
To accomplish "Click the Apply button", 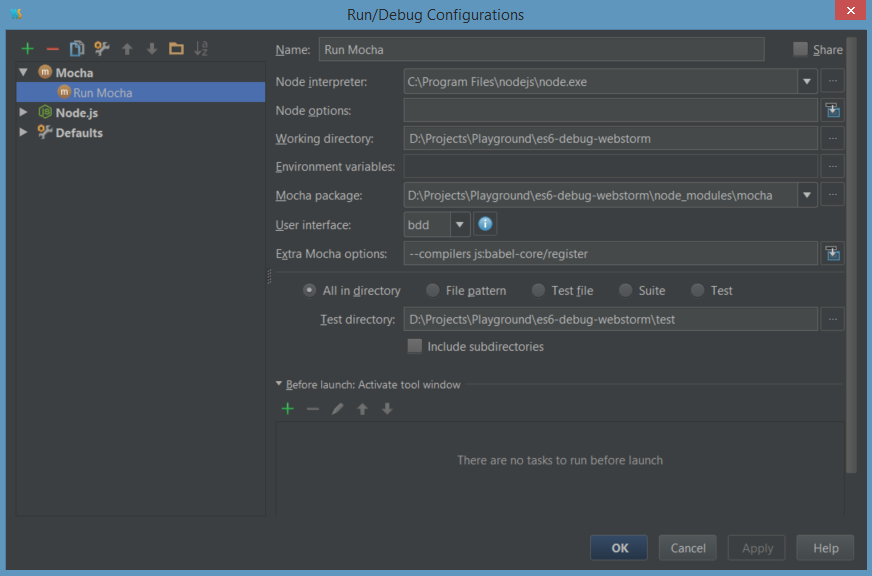I will point(756,548).
